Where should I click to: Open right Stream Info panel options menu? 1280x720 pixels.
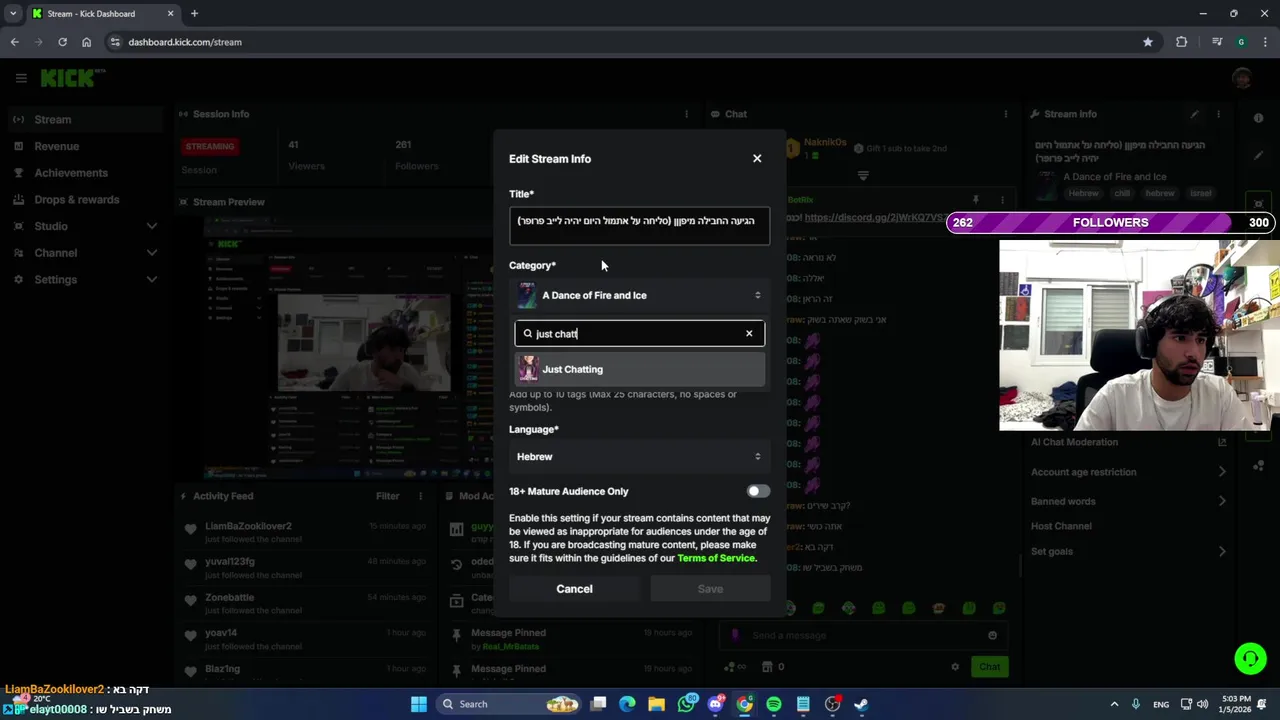click(x=1218, y=114)
